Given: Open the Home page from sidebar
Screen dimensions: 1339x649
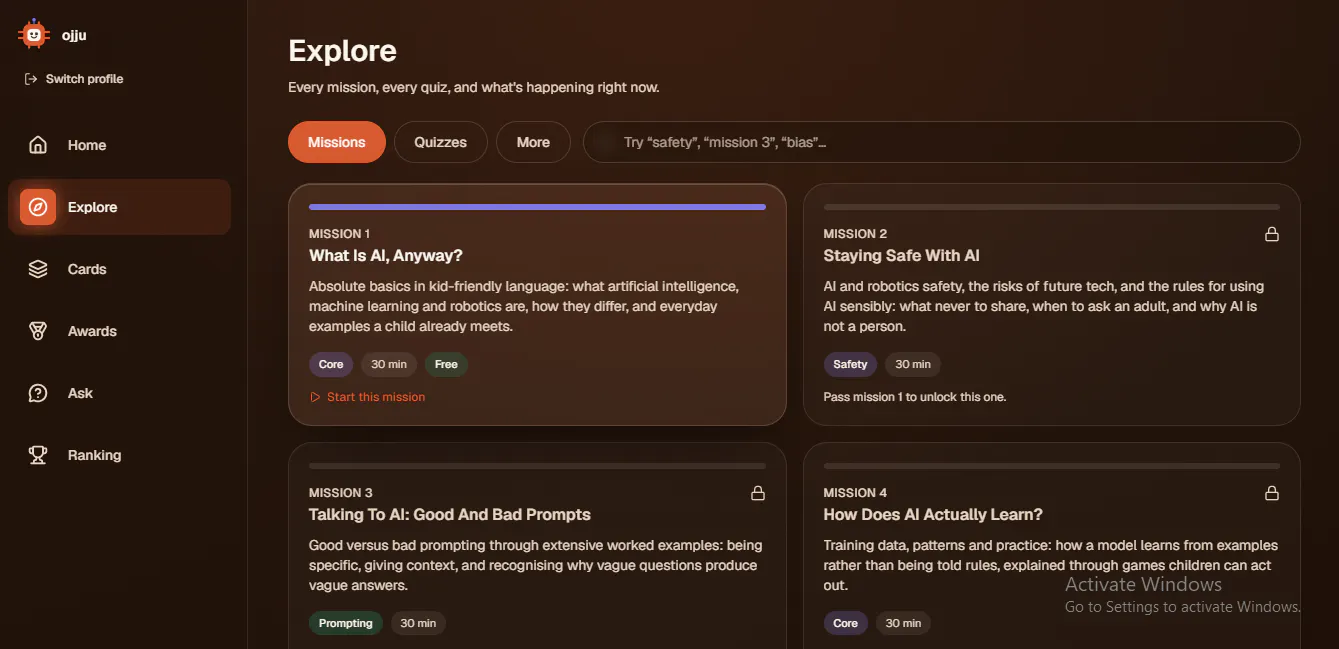Looking at the screenshot, I should pyautogui.click(x=119, y=145).
